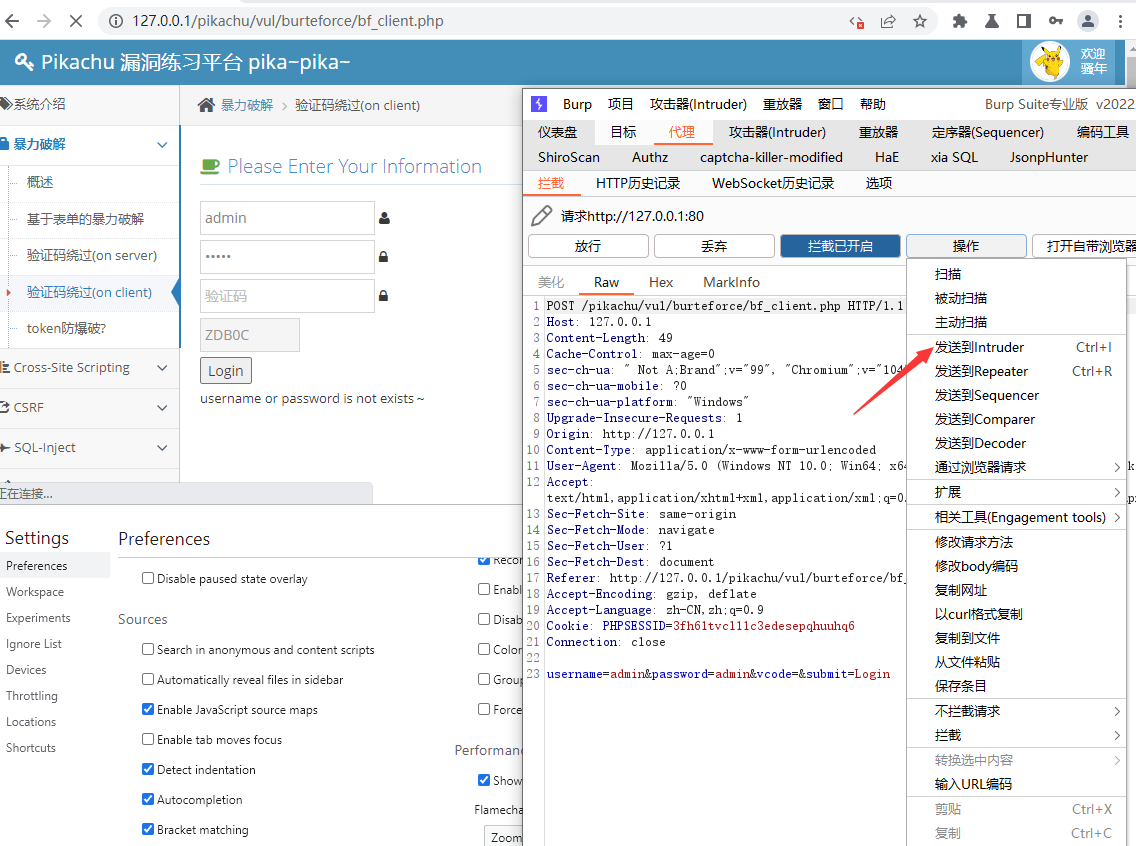Click the Login button on the form

tap(226, 371)
